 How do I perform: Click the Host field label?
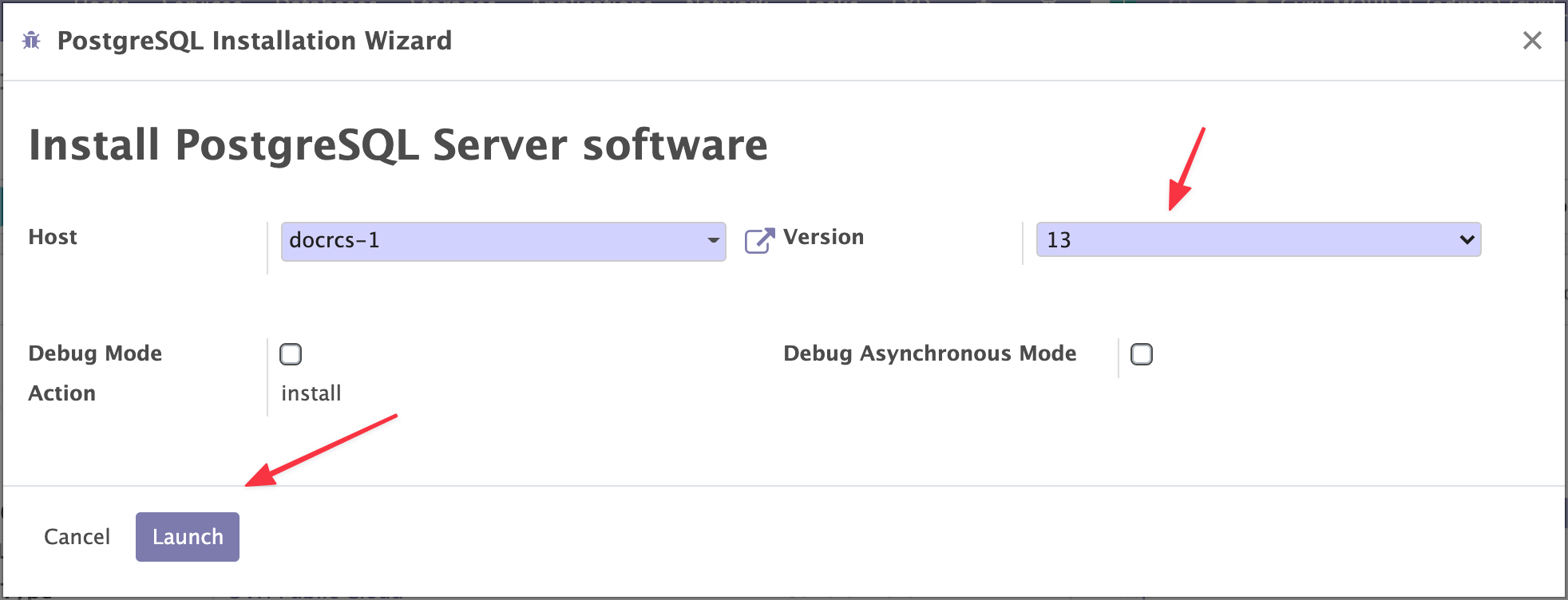pyautogui.click(x=53, y=237)
